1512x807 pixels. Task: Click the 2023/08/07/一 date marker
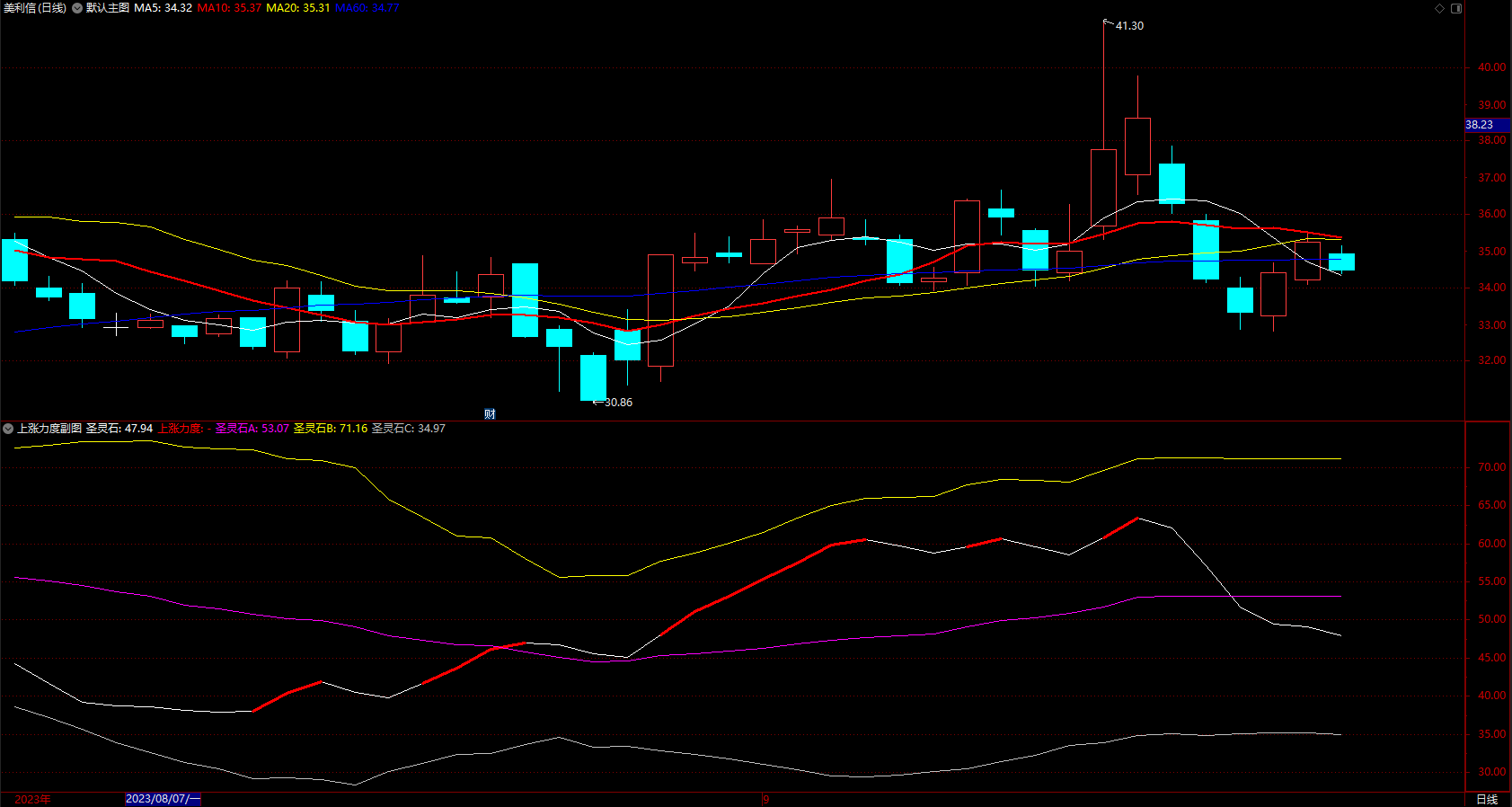[x=163, y=799]
